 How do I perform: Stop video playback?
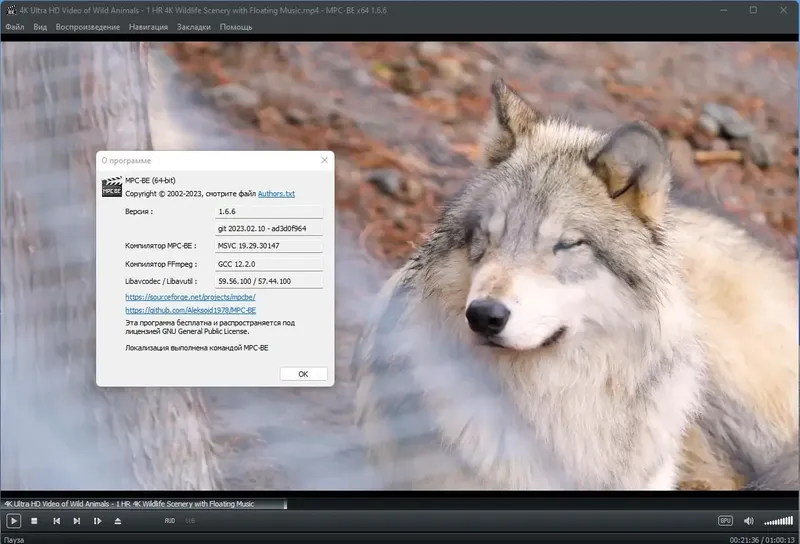pyautogui.click(x=35, y=521)
